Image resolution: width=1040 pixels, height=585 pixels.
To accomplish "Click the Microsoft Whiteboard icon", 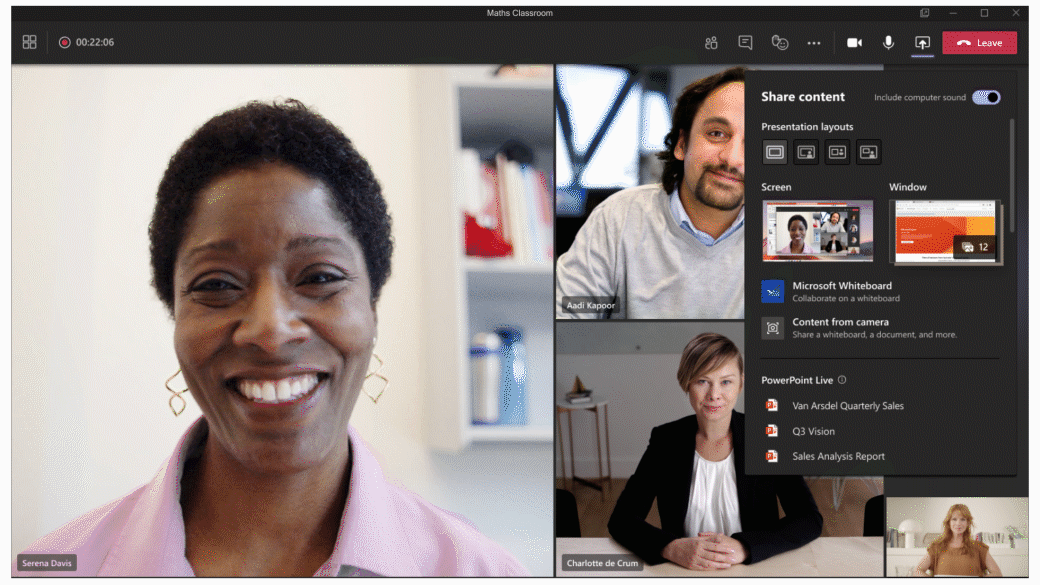I will pos(772,291).
